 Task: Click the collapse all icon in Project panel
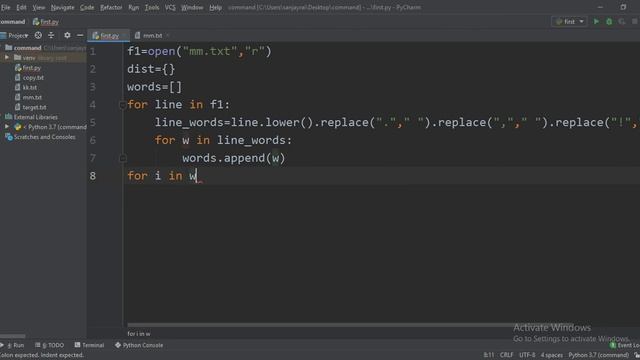point(51,36)
